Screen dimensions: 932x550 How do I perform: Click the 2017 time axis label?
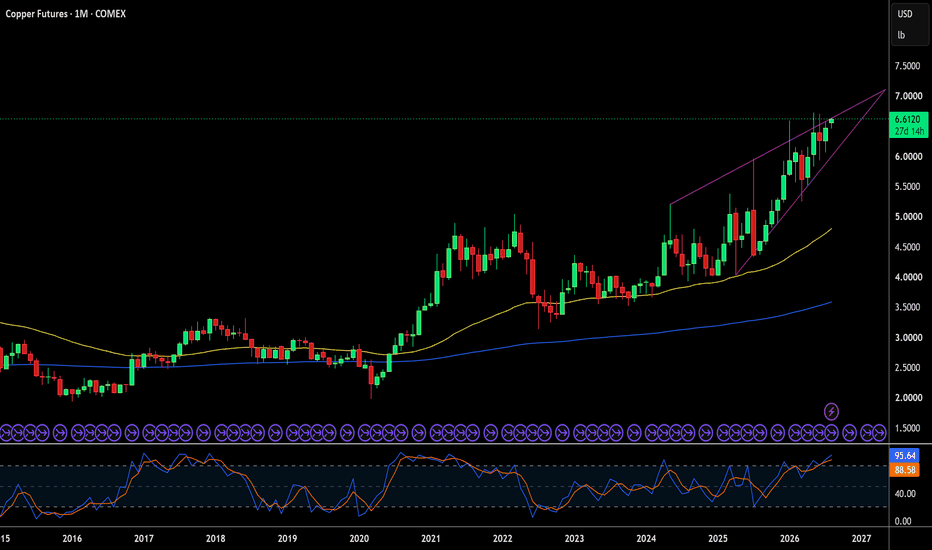[x=144, y=539]
